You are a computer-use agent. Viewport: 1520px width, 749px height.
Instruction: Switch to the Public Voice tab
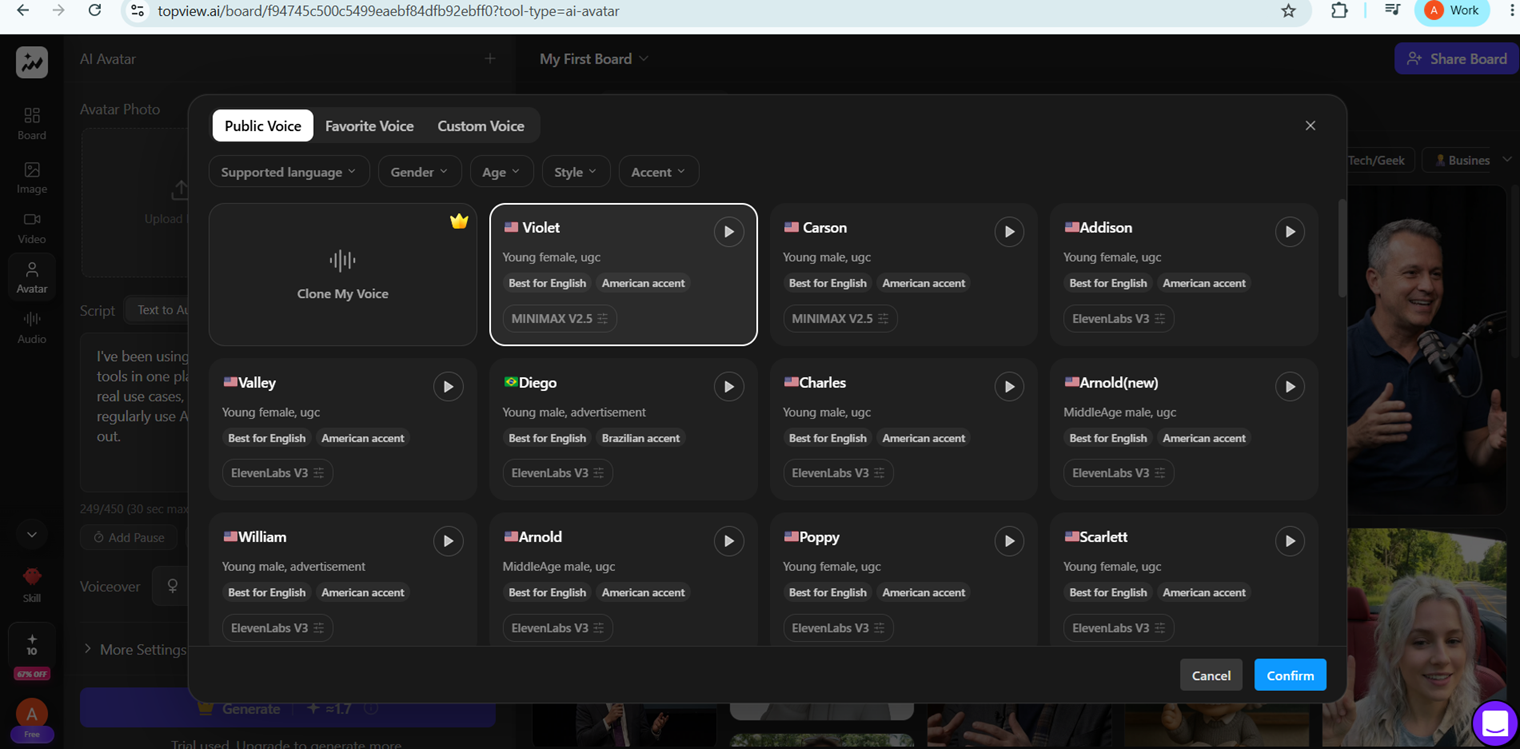[263, 126]
